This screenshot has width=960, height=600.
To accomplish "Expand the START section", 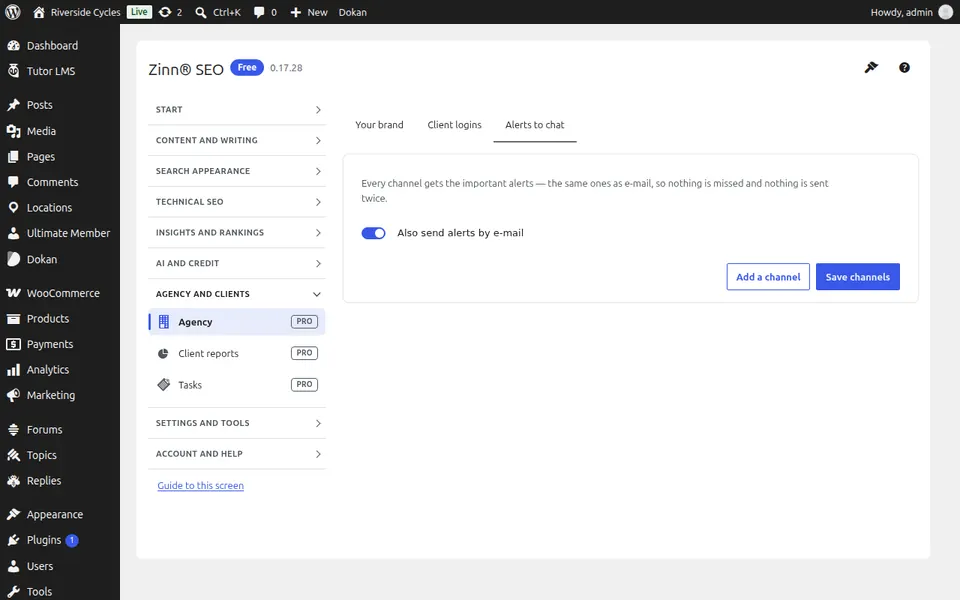I will pyautogui.click(x=237, y=110).
